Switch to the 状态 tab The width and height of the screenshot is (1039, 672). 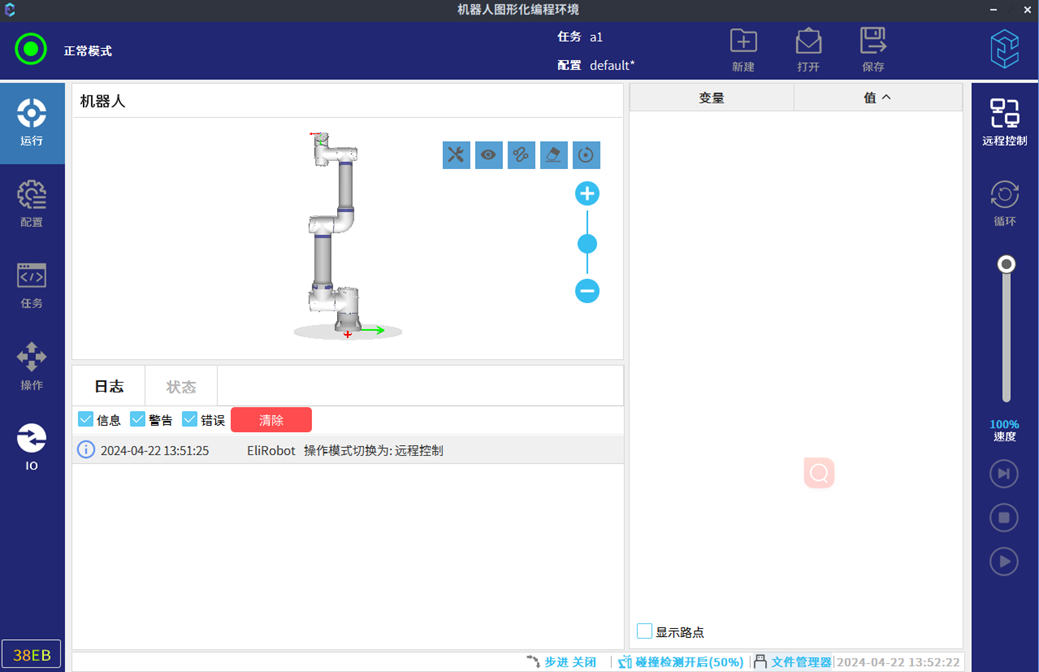(x=181, y=386)
